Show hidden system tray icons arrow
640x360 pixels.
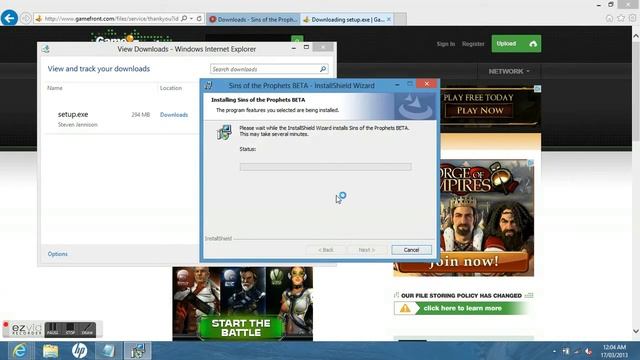(x=554, y=351)
